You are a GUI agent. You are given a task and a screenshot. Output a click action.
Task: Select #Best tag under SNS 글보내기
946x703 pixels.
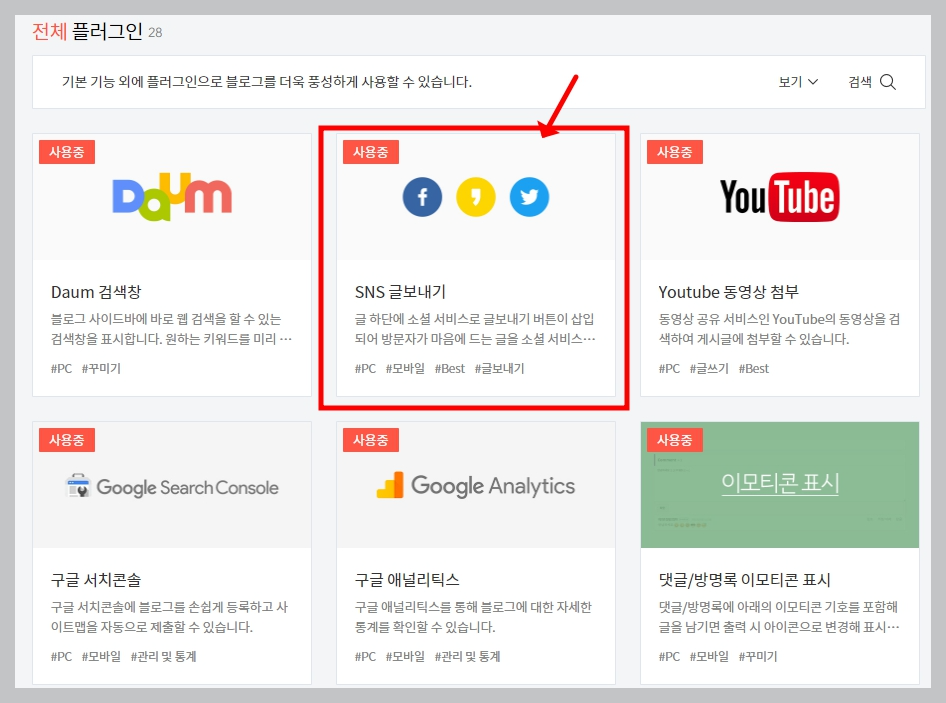449,368
